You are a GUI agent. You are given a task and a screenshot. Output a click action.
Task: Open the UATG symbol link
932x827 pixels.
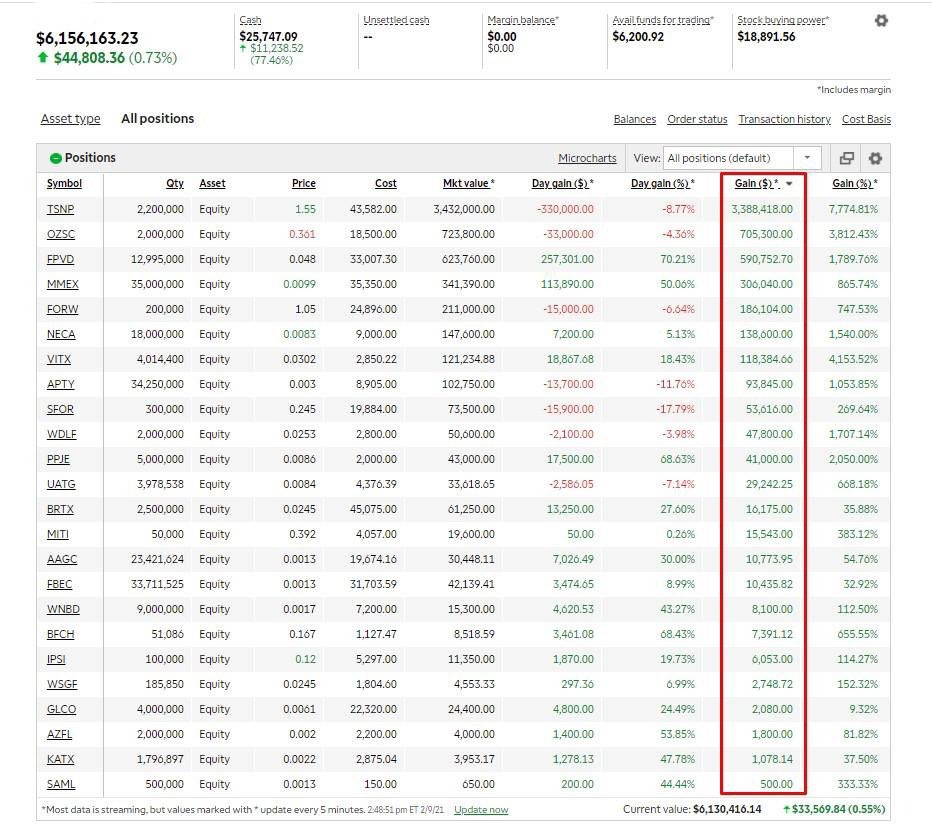(x=61, y=484)
